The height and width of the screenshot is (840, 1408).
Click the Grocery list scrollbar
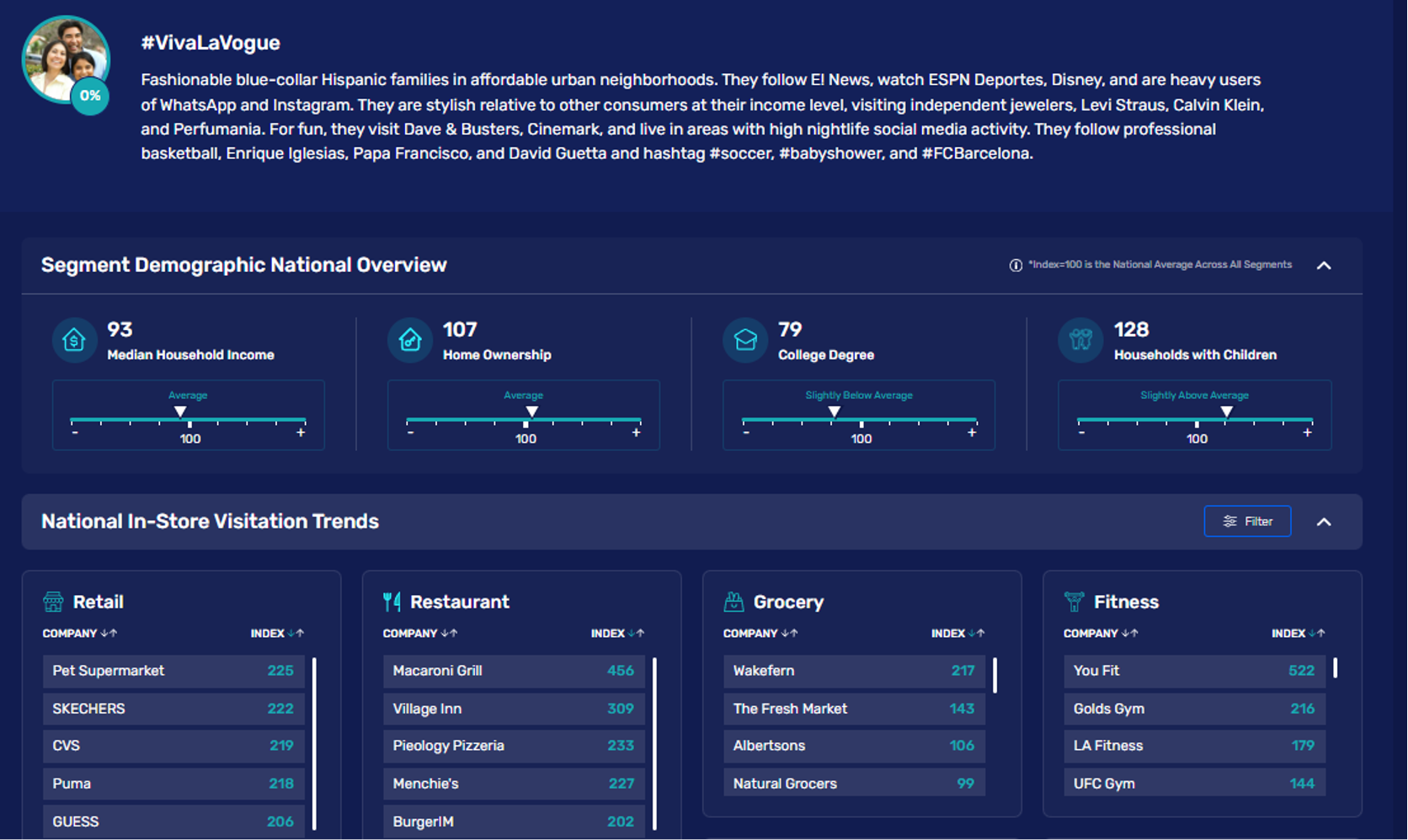[x=995, y=675]
